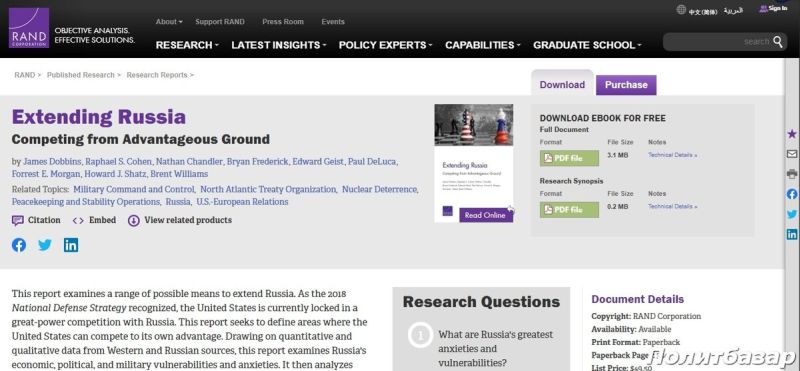Open North Atlantic Treaty Organization topic
Screen dimensions: 800x371
coord(268,189)
